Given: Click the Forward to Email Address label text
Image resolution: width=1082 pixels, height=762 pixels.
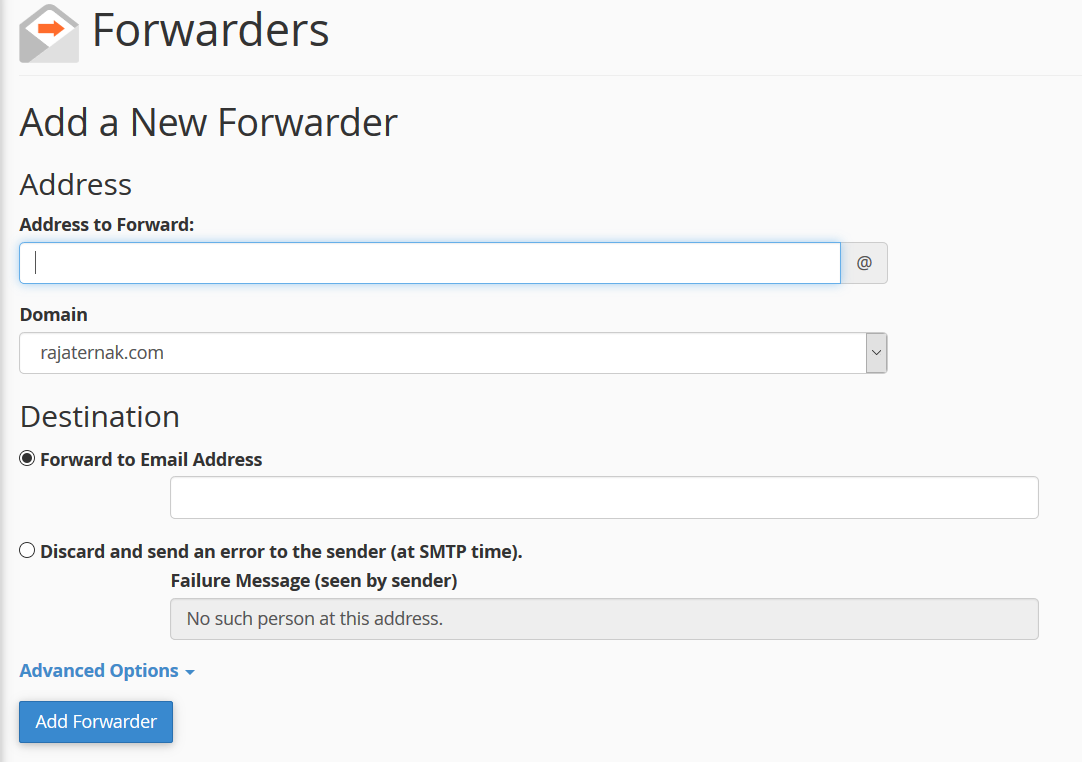Looking at the screenshot, I should [x=151, y=460].
